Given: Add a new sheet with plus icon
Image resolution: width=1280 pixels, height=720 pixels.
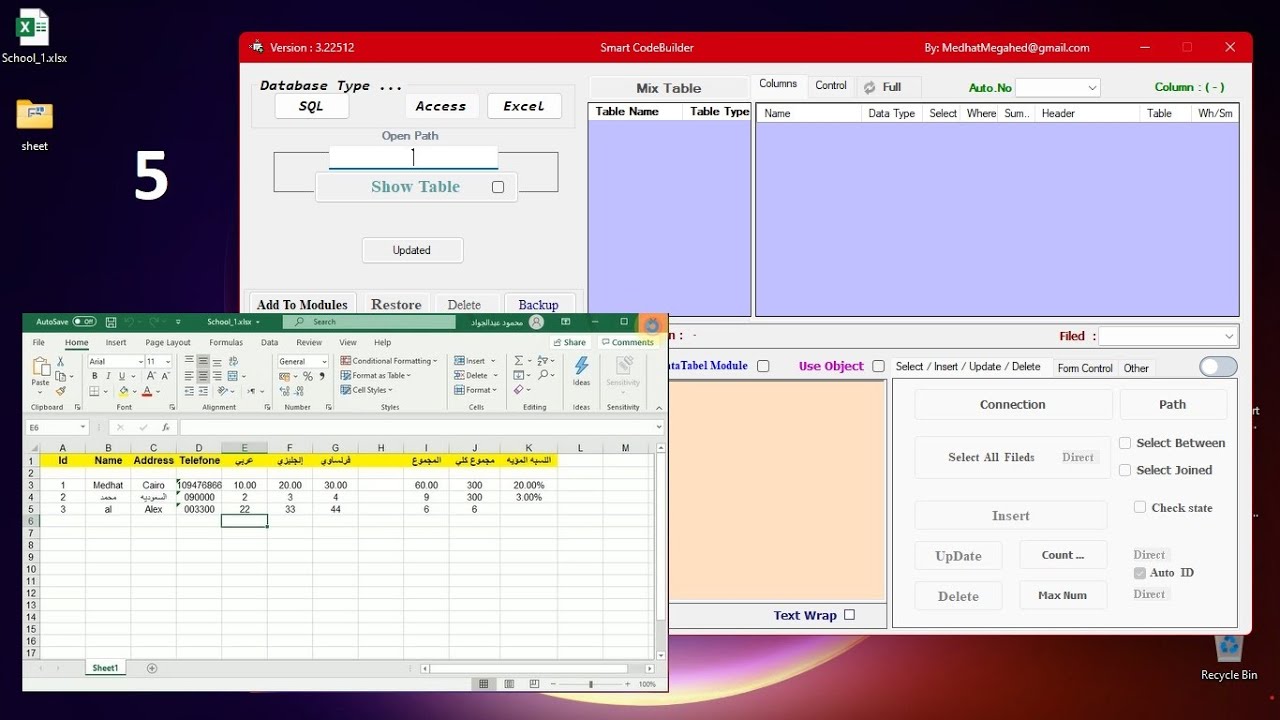Looking at the screenshot, I should pyautogui.click(x=152, y=668).
